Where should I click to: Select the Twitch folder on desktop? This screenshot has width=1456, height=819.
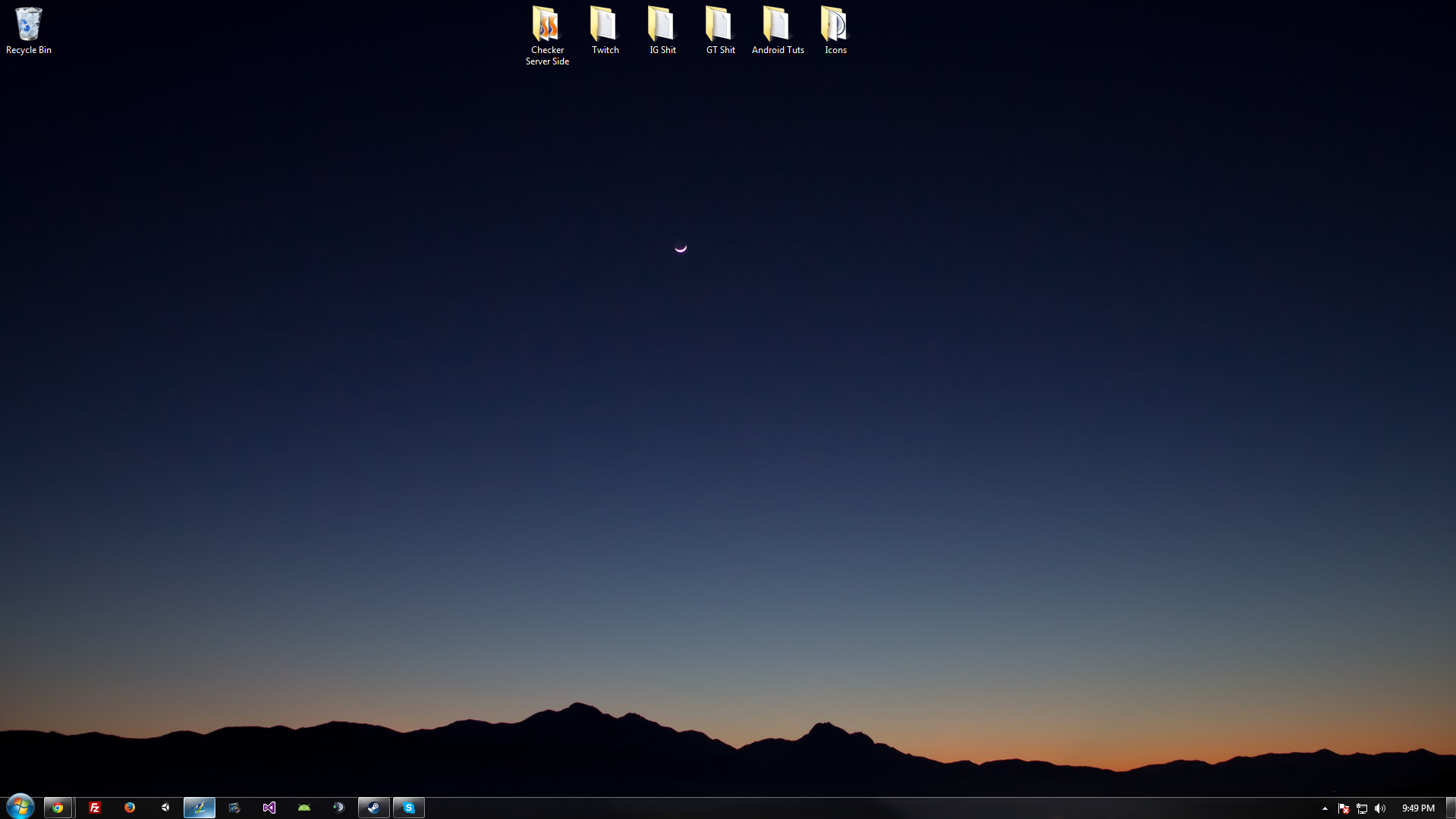click(605, 31)
